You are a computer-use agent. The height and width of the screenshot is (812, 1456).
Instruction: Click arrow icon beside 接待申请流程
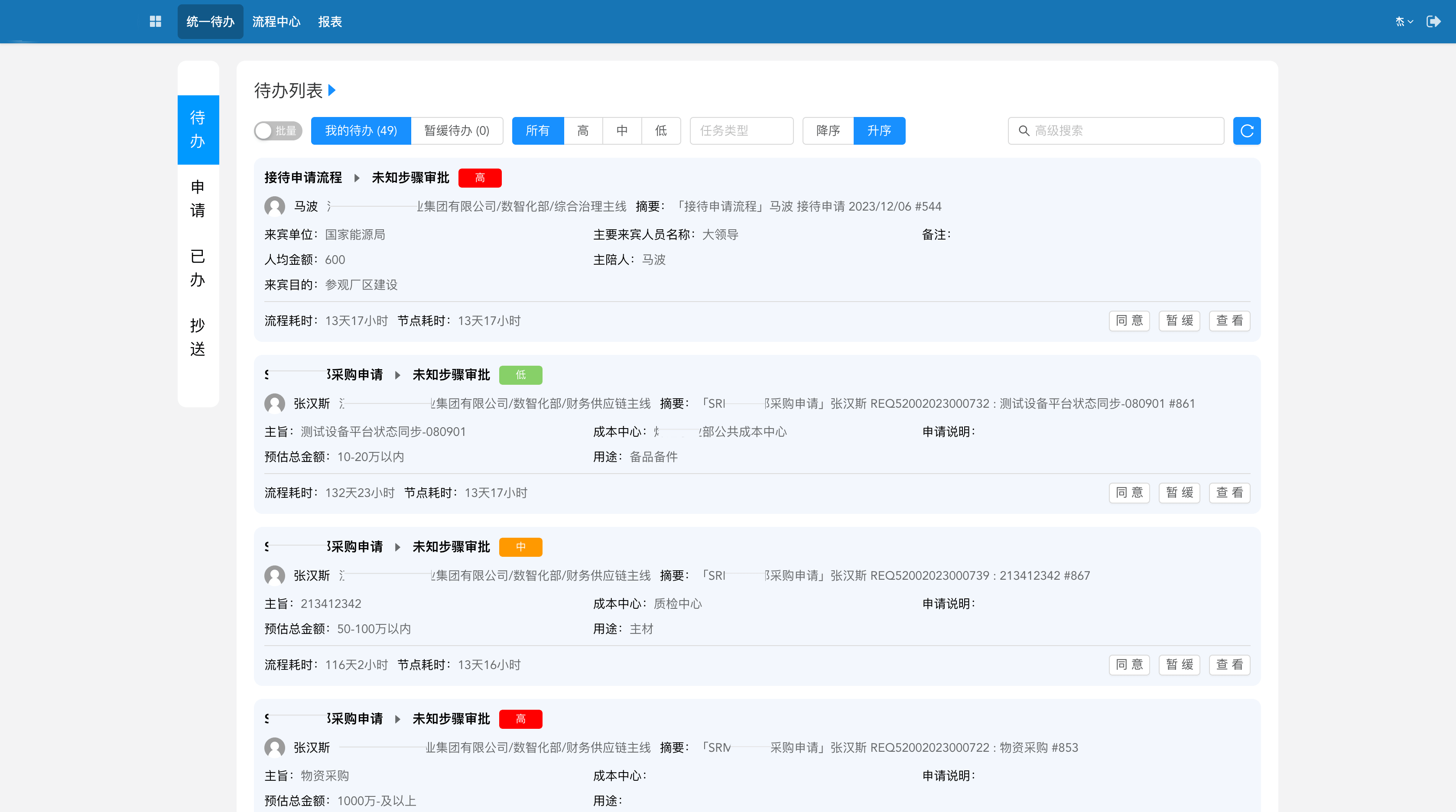[x=357, y=178]
